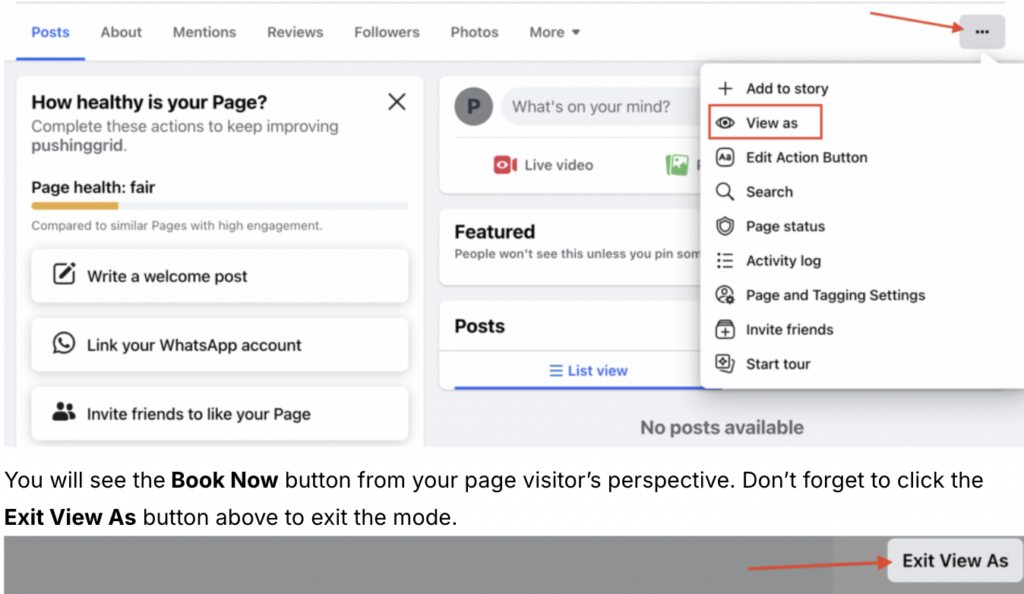Click Write a welcome post button
The image size is (1024, 594).
(220, 276)
